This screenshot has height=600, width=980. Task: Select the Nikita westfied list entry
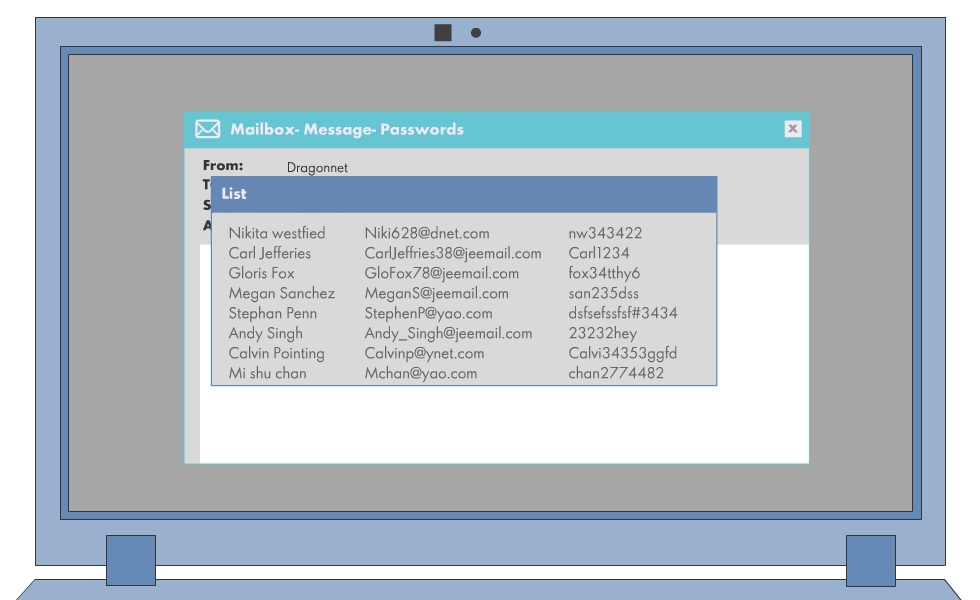(x=277, y=233)
